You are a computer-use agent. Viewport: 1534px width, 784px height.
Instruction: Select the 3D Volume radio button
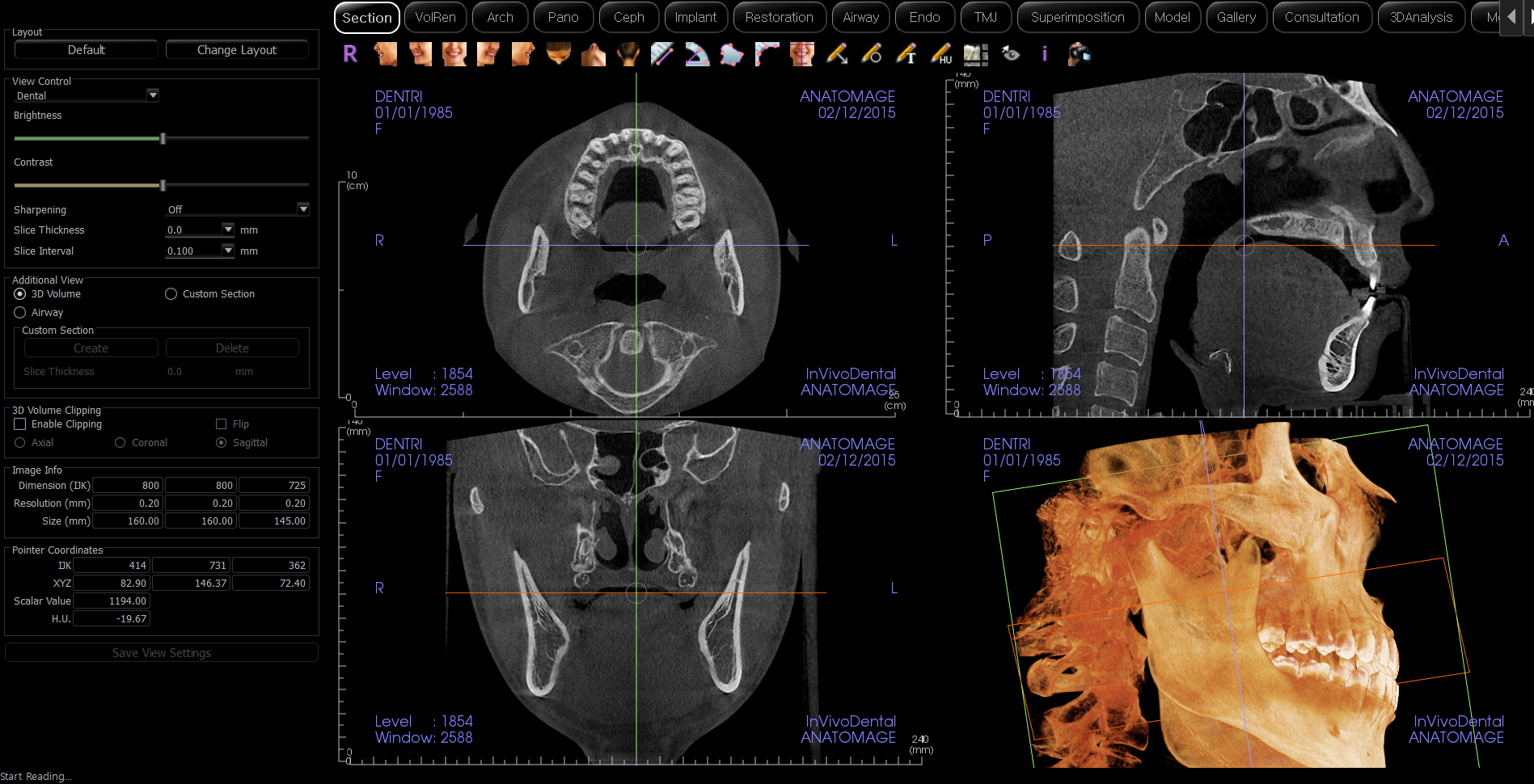coord(20,294)
